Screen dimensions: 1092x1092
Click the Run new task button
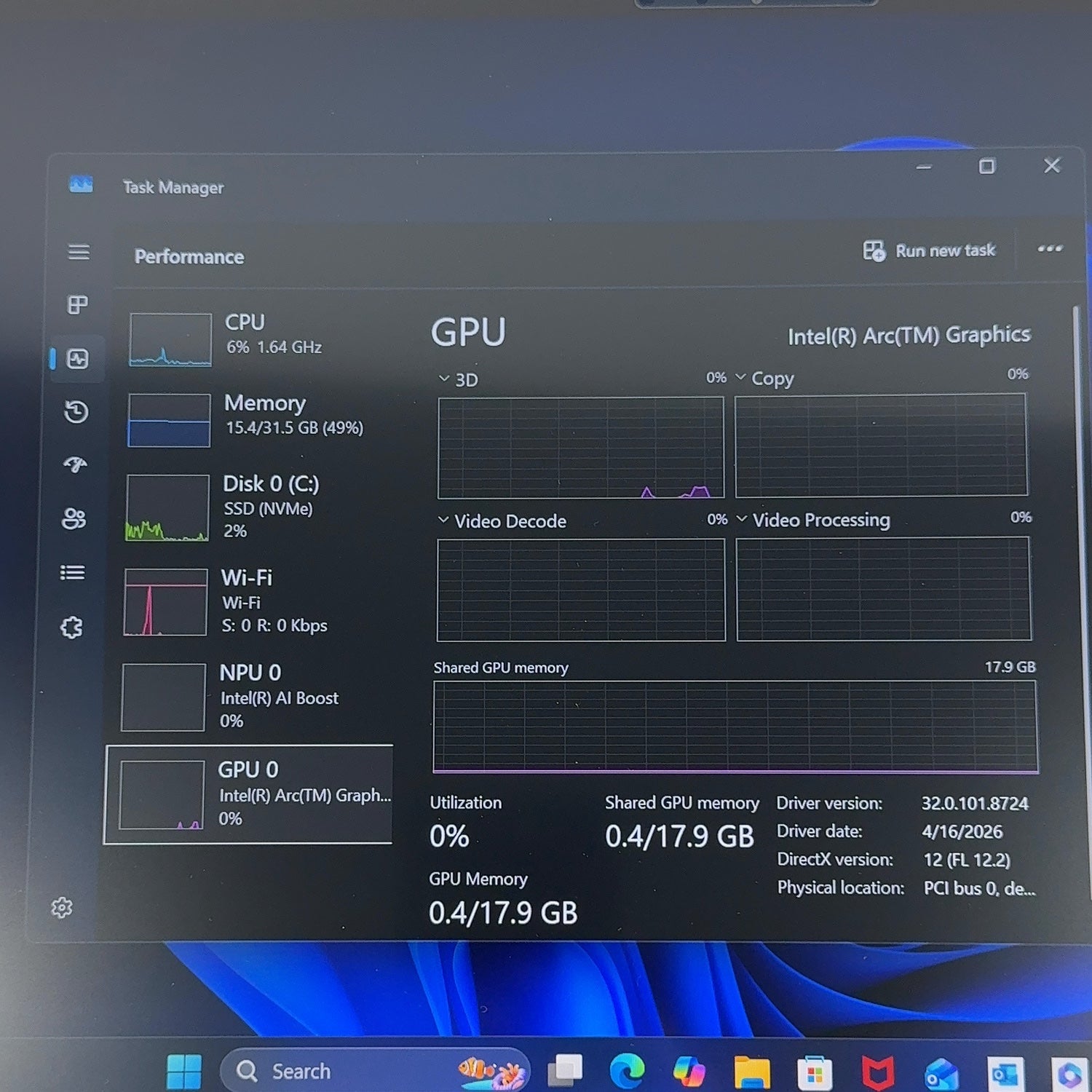click(x=929, y=250)
